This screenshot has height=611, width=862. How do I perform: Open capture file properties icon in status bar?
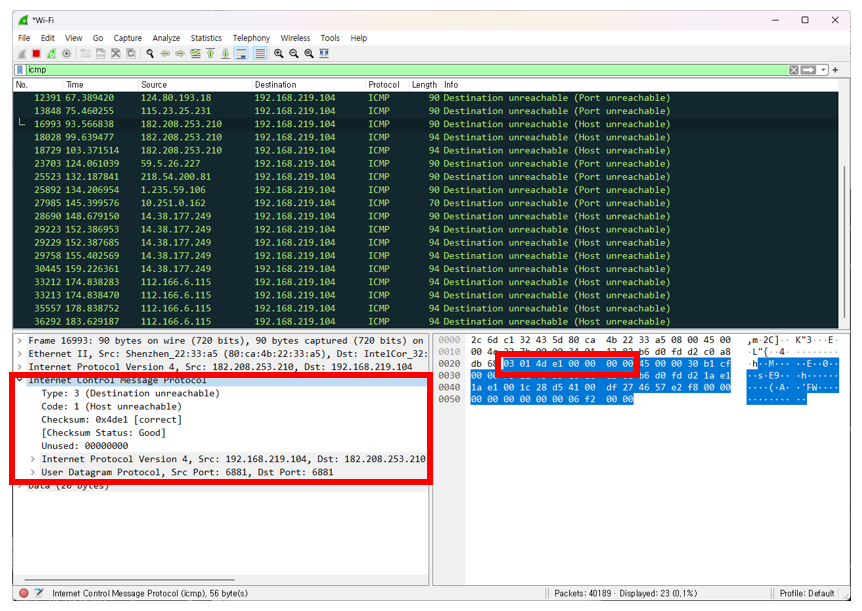[x=38, y=593]
